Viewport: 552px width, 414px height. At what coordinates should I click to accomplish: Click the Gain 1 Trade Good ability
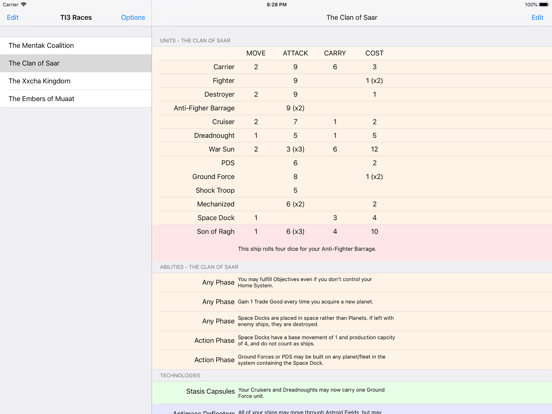tap(352, 302)
